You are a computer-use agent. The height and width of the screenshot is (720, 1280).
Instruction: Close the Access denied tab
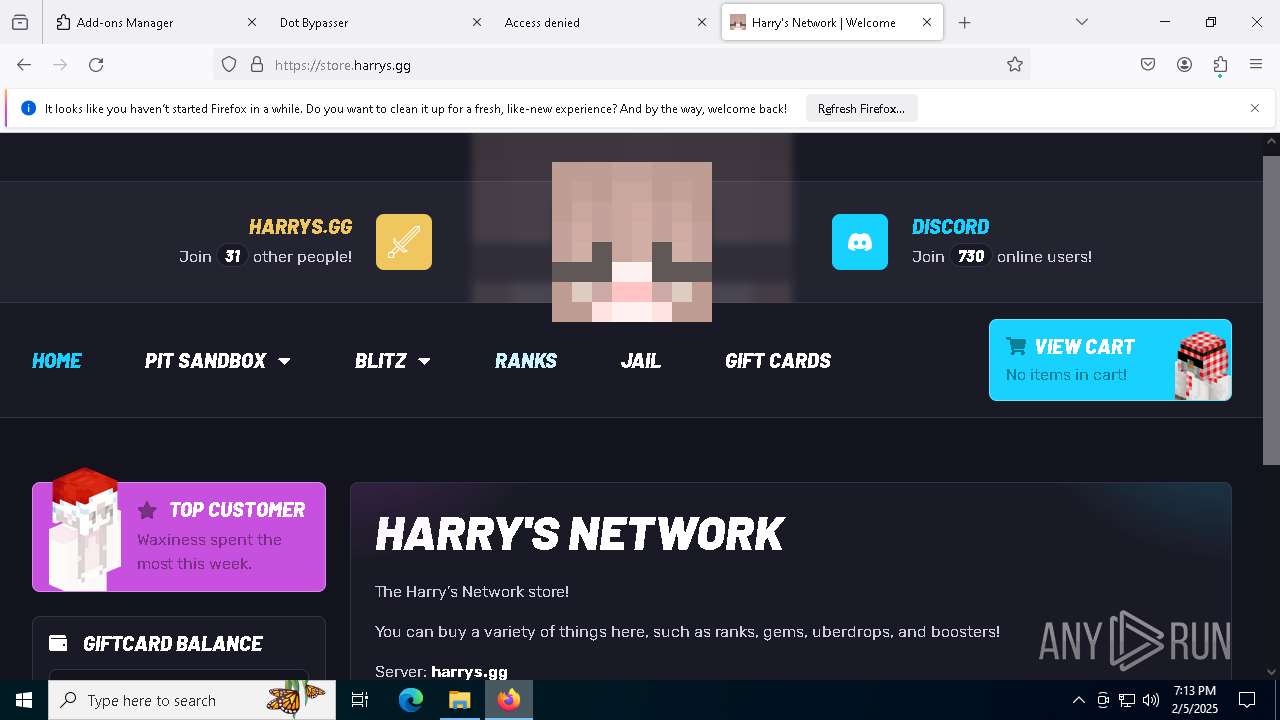pyautogui.click(x=702, y=22)
